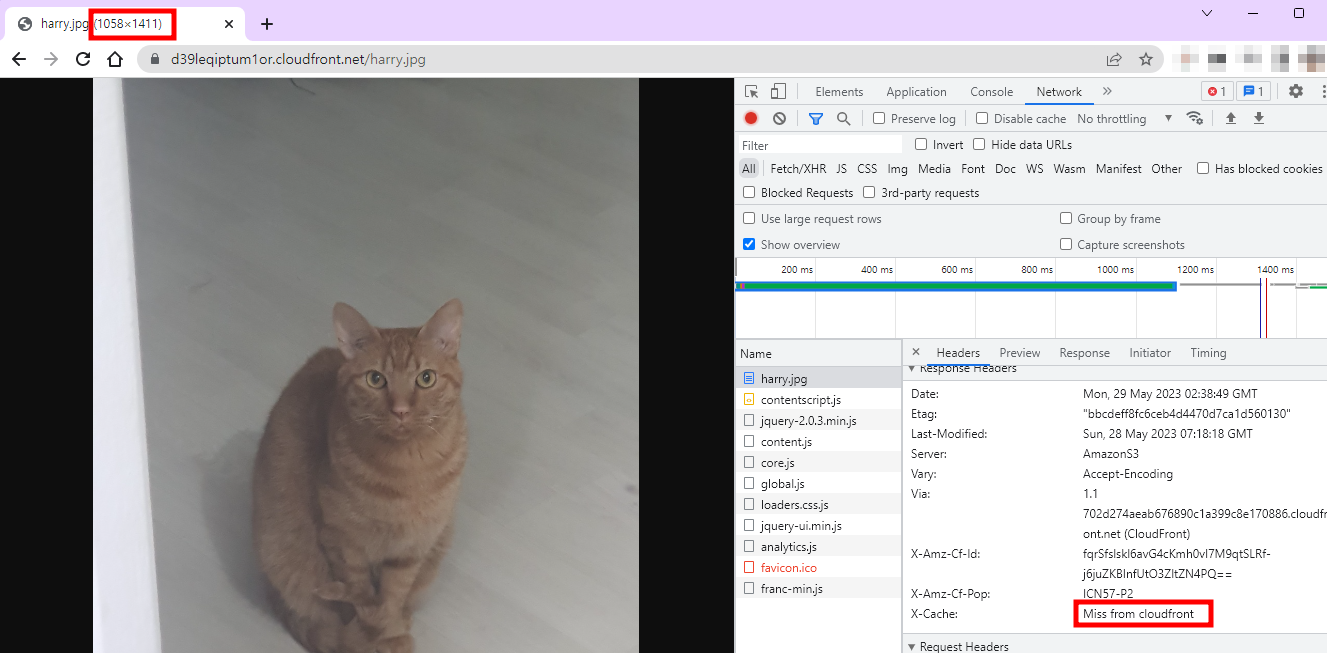The height and width of the screenshot is (653, 1327).
Task: Select jquery-2.0.3.min.js request row
Action: tap(819, 420)
